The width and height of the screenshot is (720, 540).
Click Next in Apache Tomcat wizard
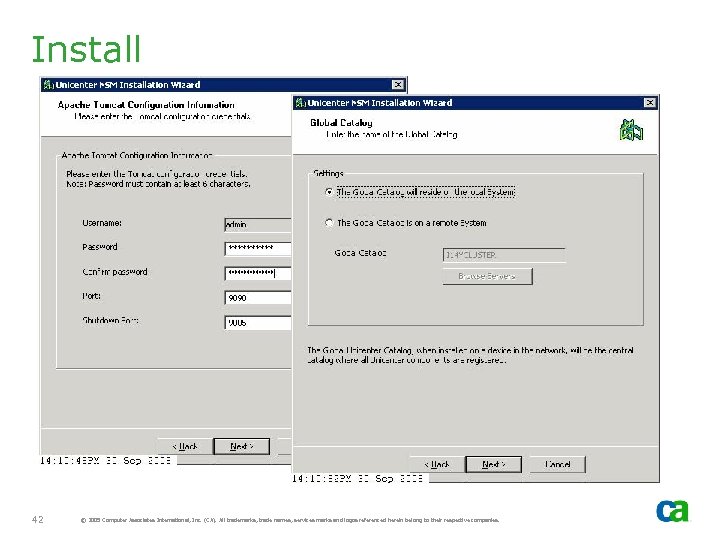[x=242, y=446]
